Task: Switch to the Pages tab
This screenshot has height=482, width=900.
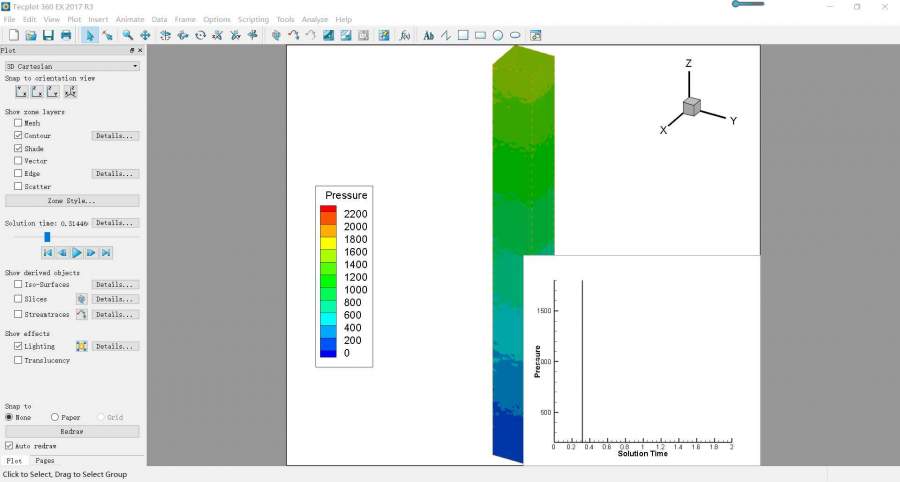Action: click(x=45, y=460)
